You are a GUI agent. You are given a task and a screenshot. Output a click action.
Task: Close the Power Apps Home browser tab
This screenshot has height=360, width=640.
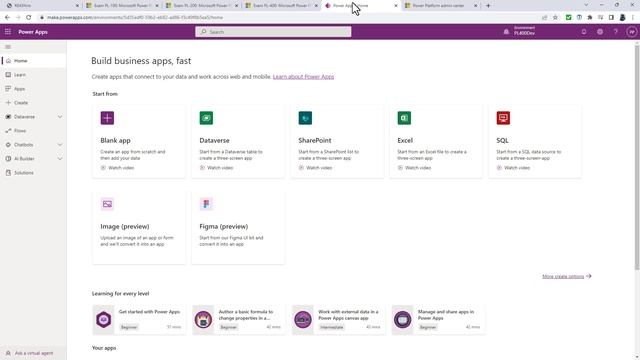pyautogui.click(x=396, y=6)
